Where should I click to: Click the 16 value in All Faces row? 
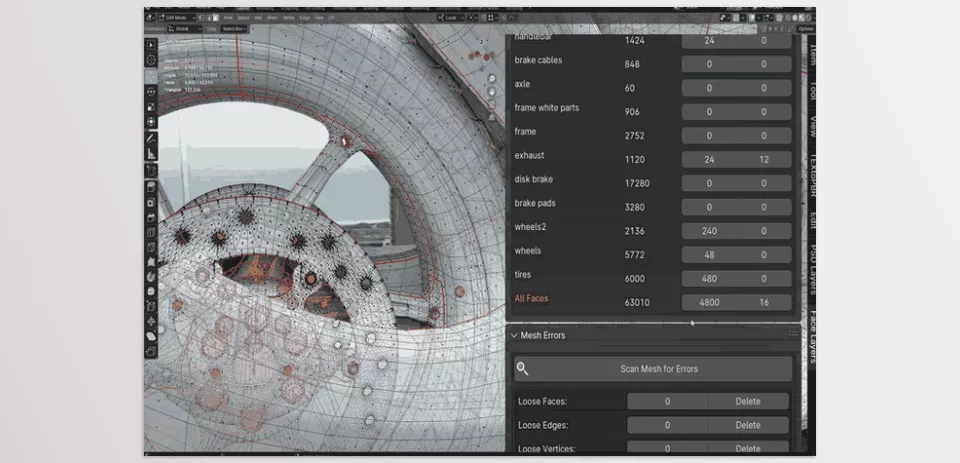pos(764,302)
